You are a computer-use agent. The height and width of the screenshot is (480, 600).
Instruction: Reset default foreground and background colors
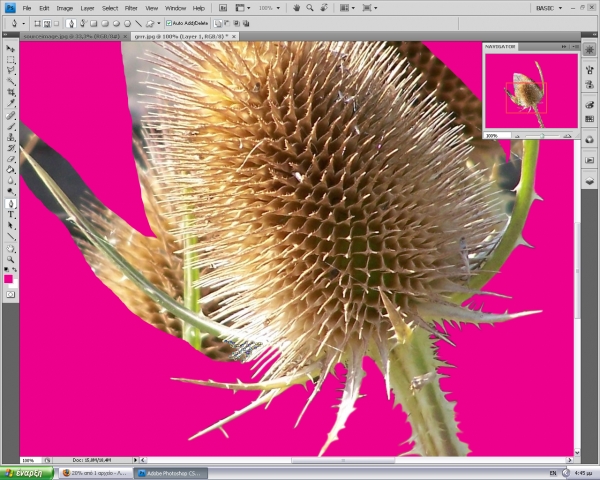pos(7,269)
